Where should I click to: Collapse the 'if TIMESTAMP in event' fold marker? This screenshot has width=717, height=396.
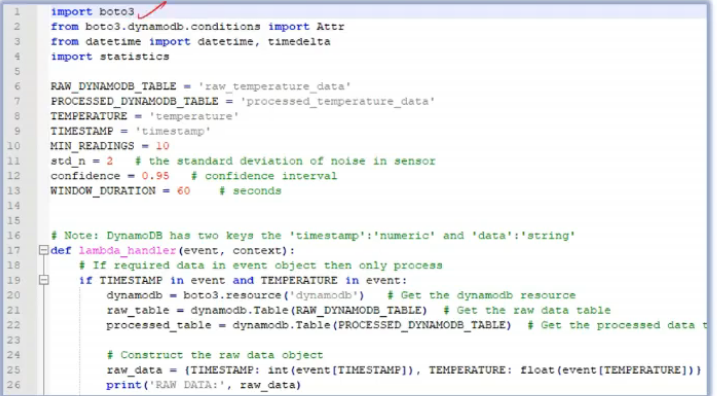point(43,280)
